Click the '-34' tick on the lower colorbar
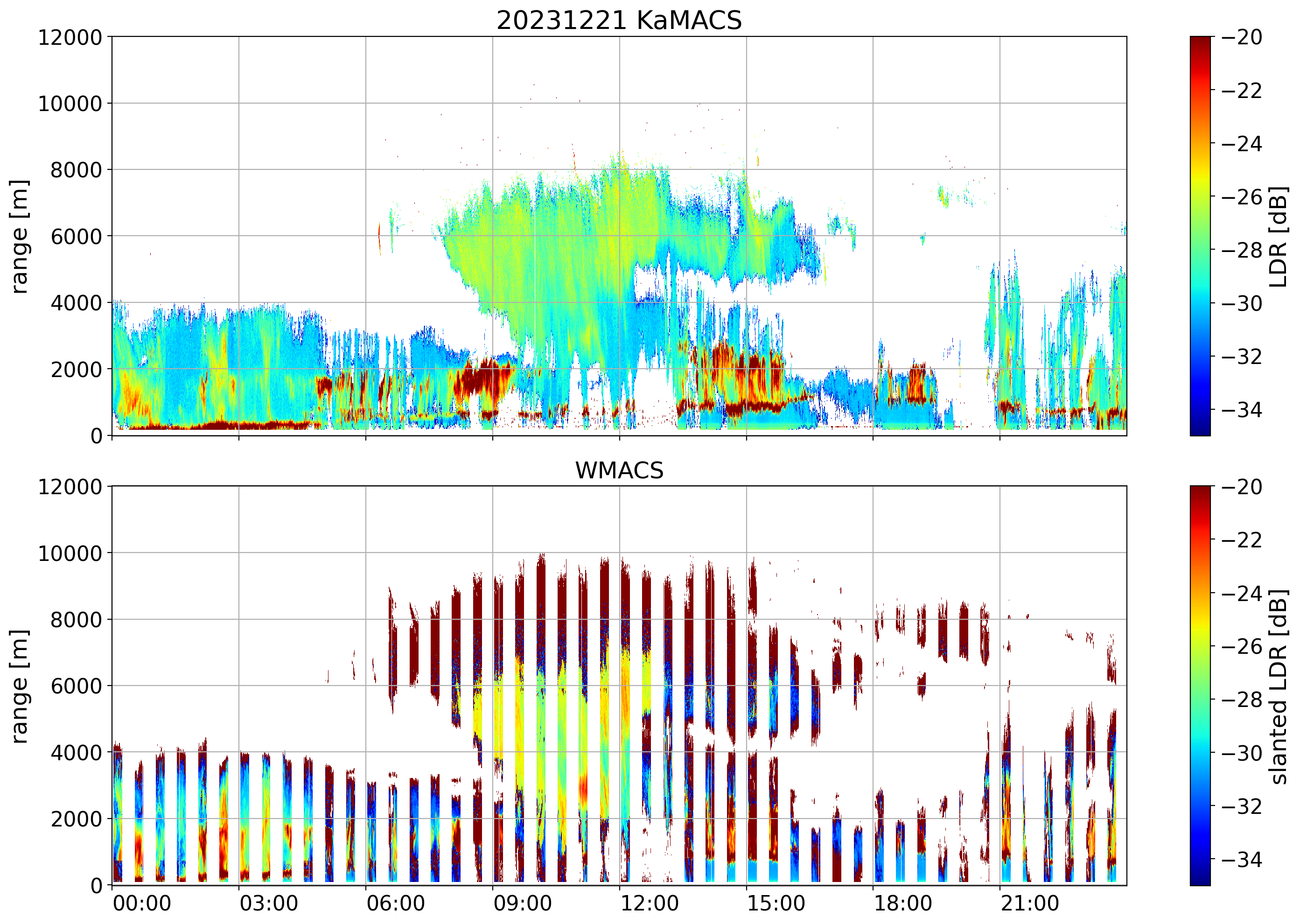This screenshot has width=1300, height=924. 1241,859
